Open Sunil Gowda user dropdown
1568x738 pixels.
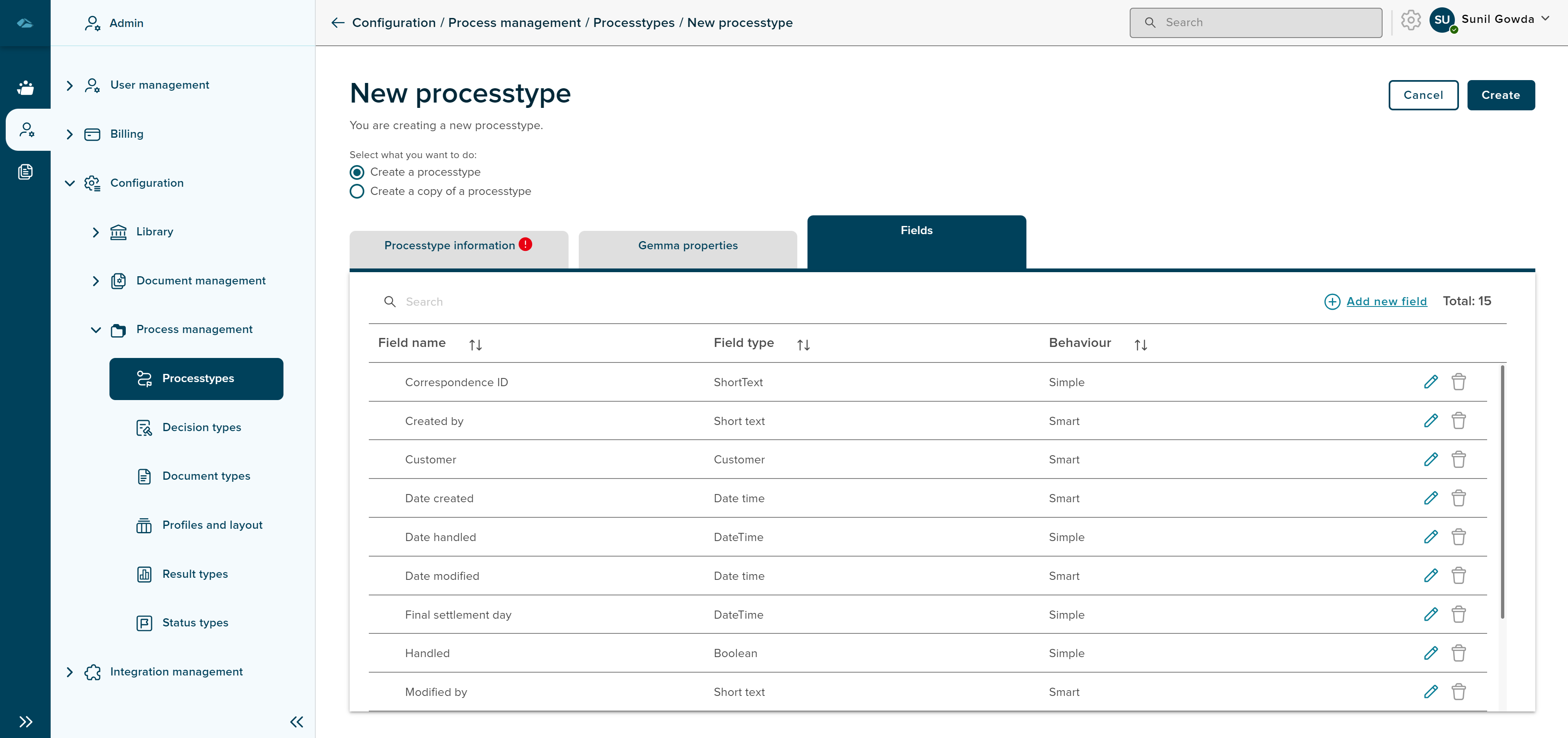tap(1546, 19)
